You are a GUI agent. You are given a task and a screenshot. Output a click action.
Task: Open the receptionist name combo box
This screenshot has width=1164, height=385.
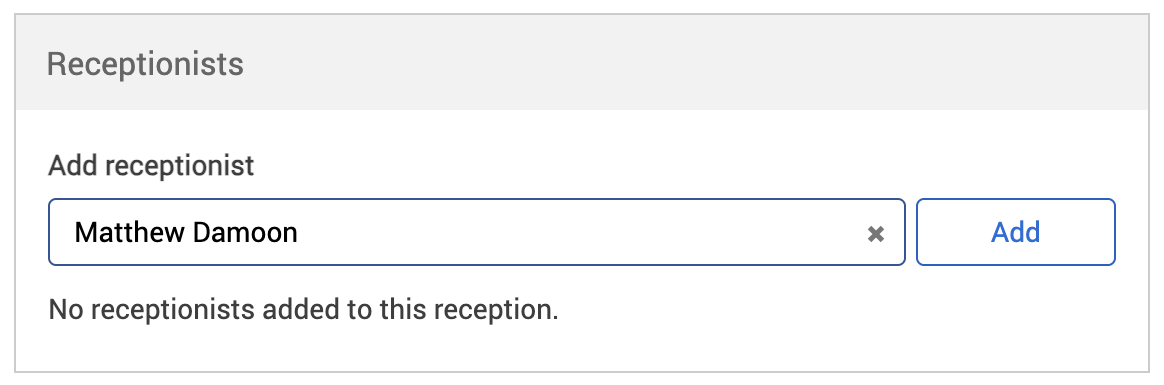pos(477,231)
